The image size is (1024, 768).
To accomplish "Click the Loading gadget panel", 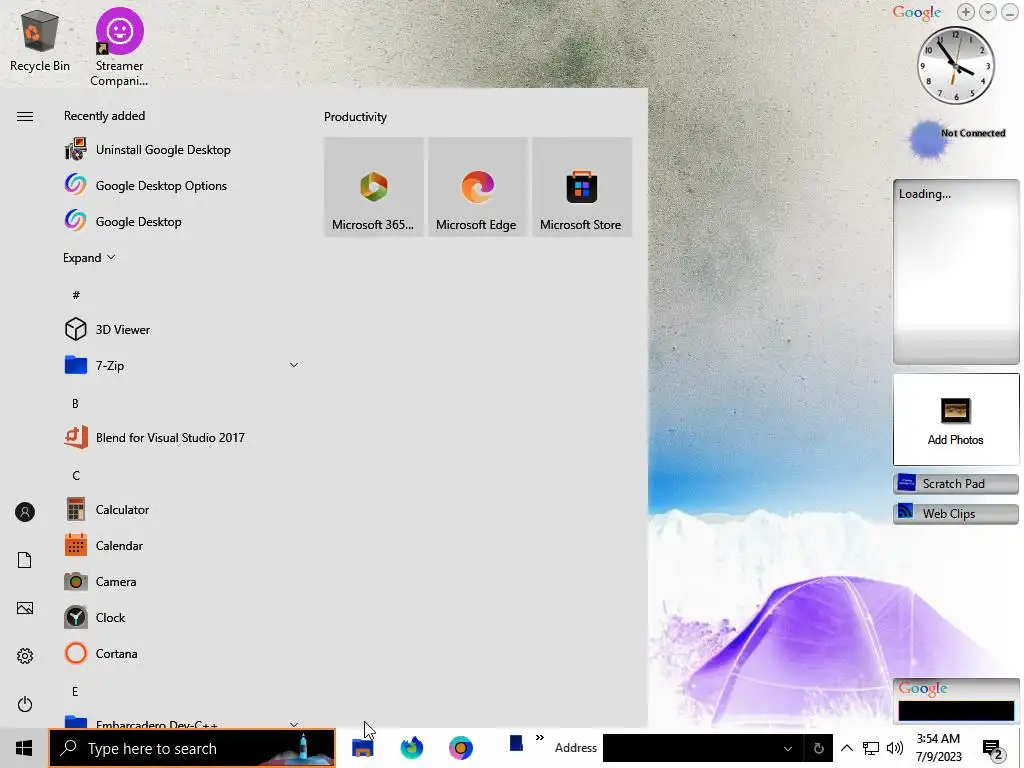I will click(956, 272).
